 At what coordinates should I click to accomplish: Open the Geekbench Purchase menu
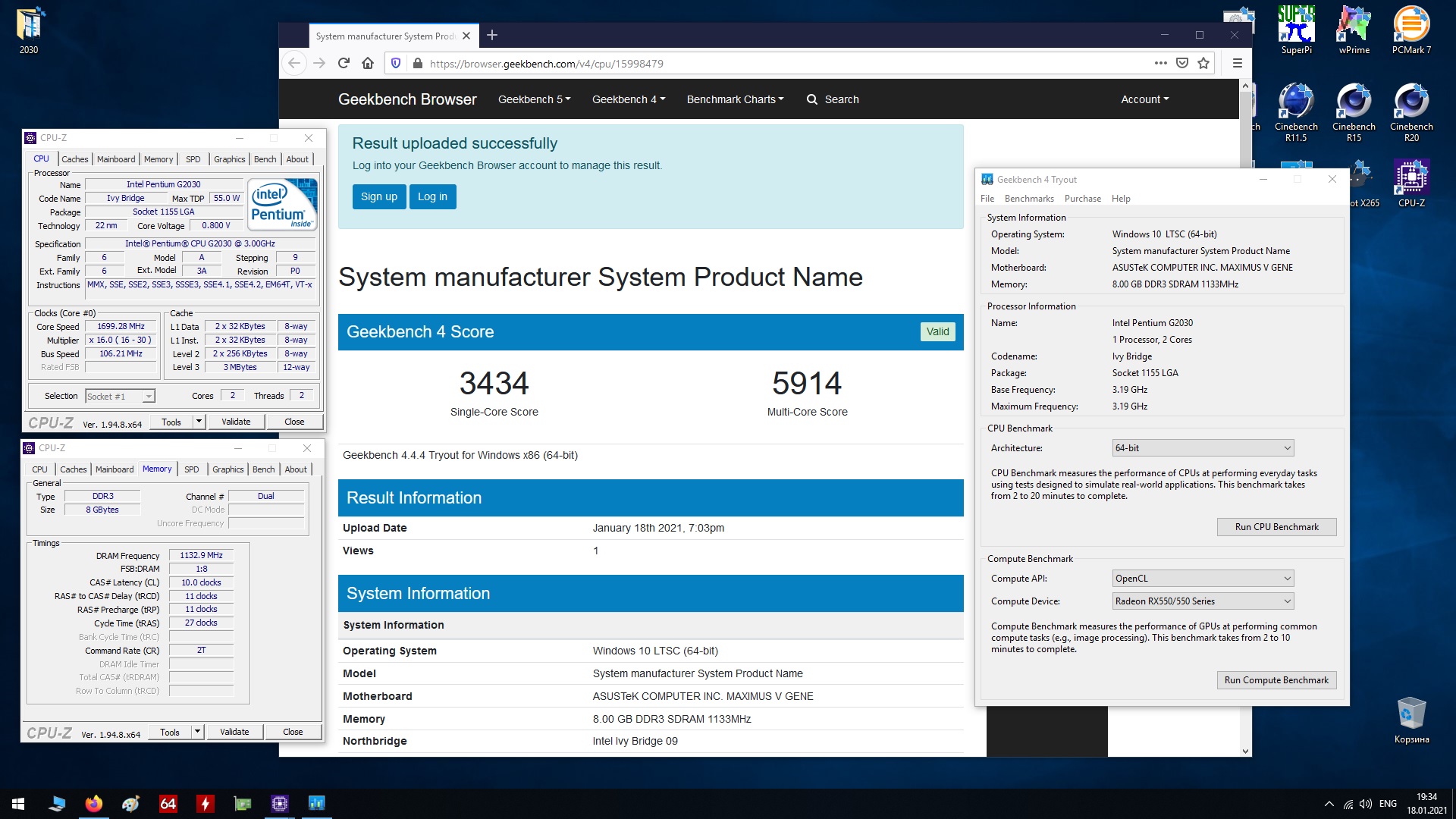pyautogui.click(x=1083, y=199)
